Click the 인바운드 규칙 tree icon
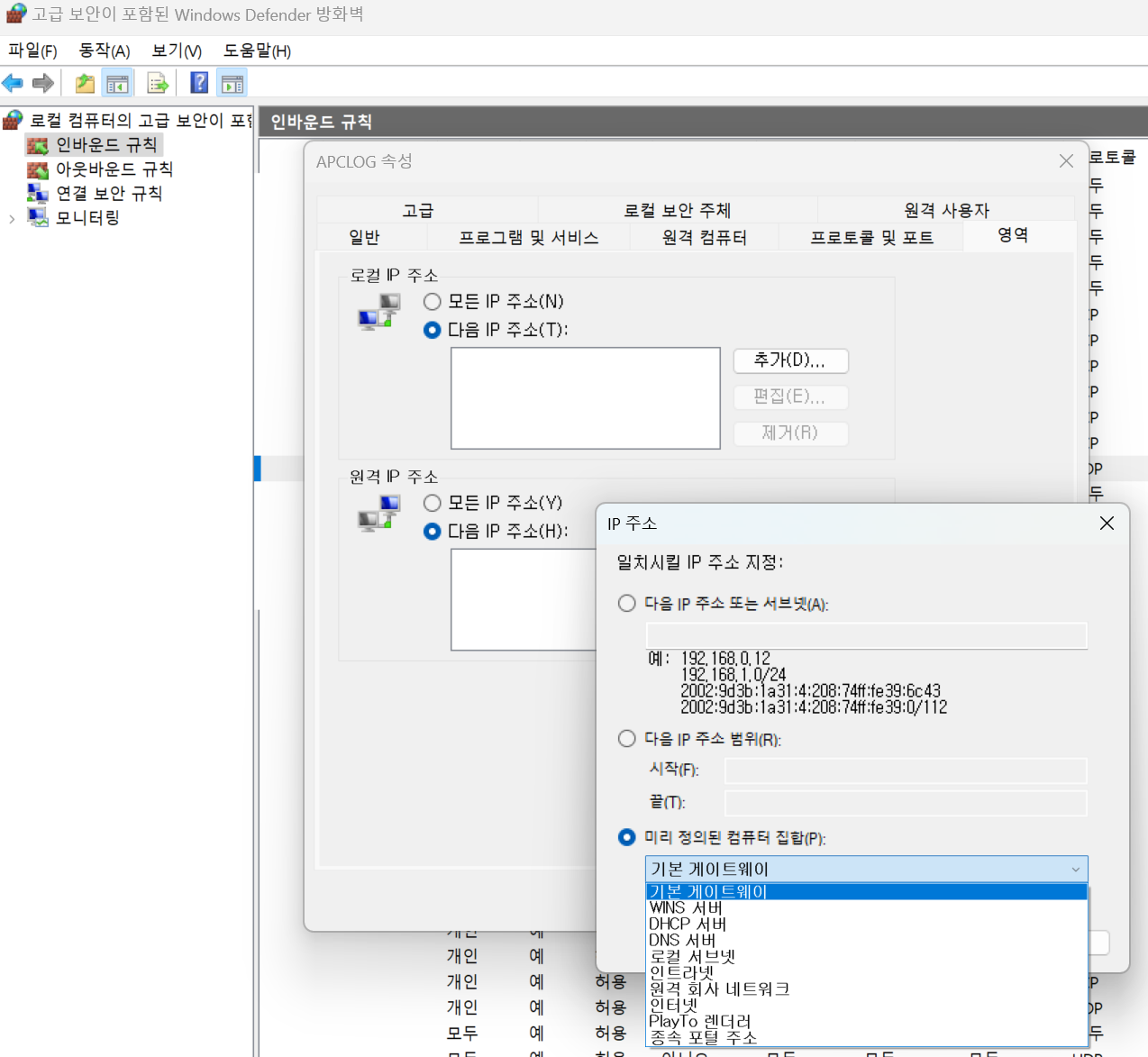The width and height of the screenshot is (1148, 1057). click(x=38, y=145)
